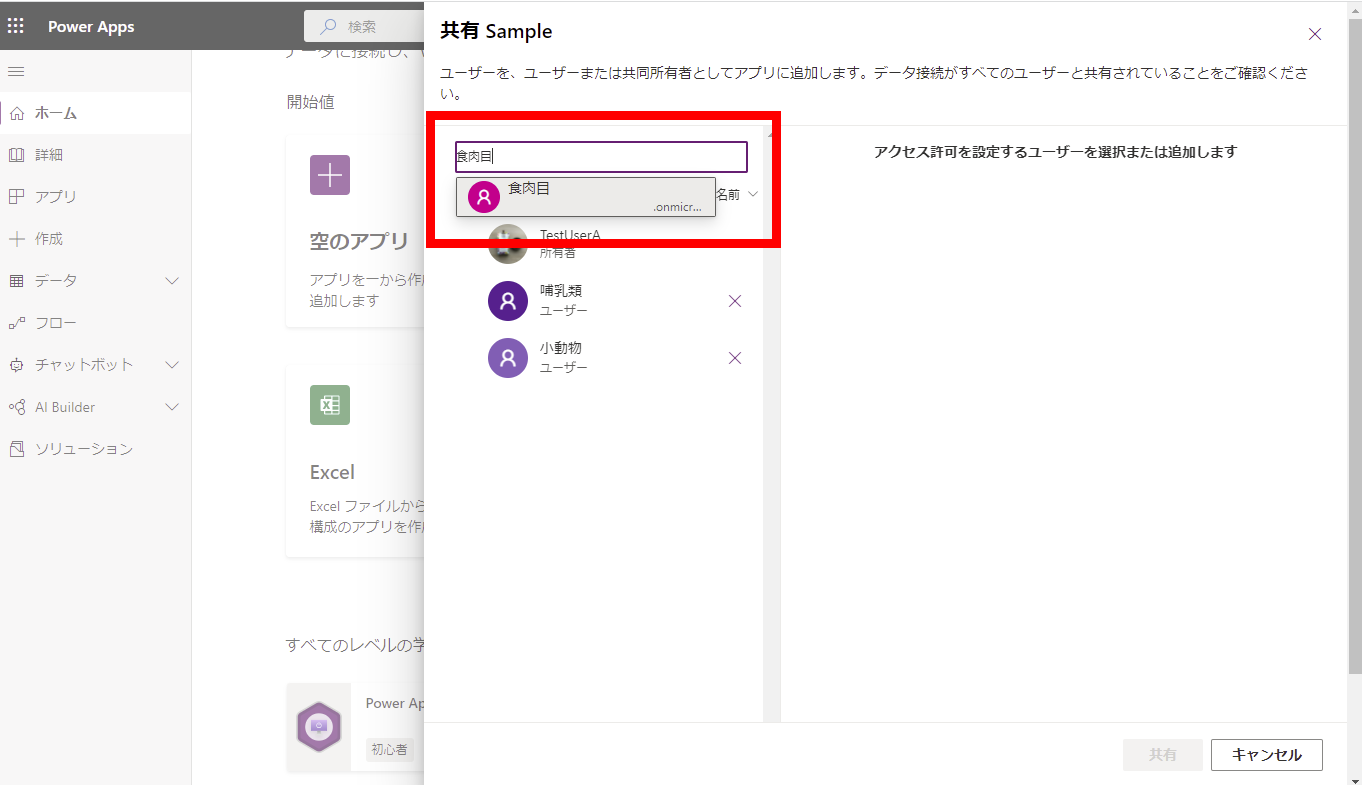1362x785 pixels.
Task: Click the 共有 button at bottom
Action: (1162, 755)
